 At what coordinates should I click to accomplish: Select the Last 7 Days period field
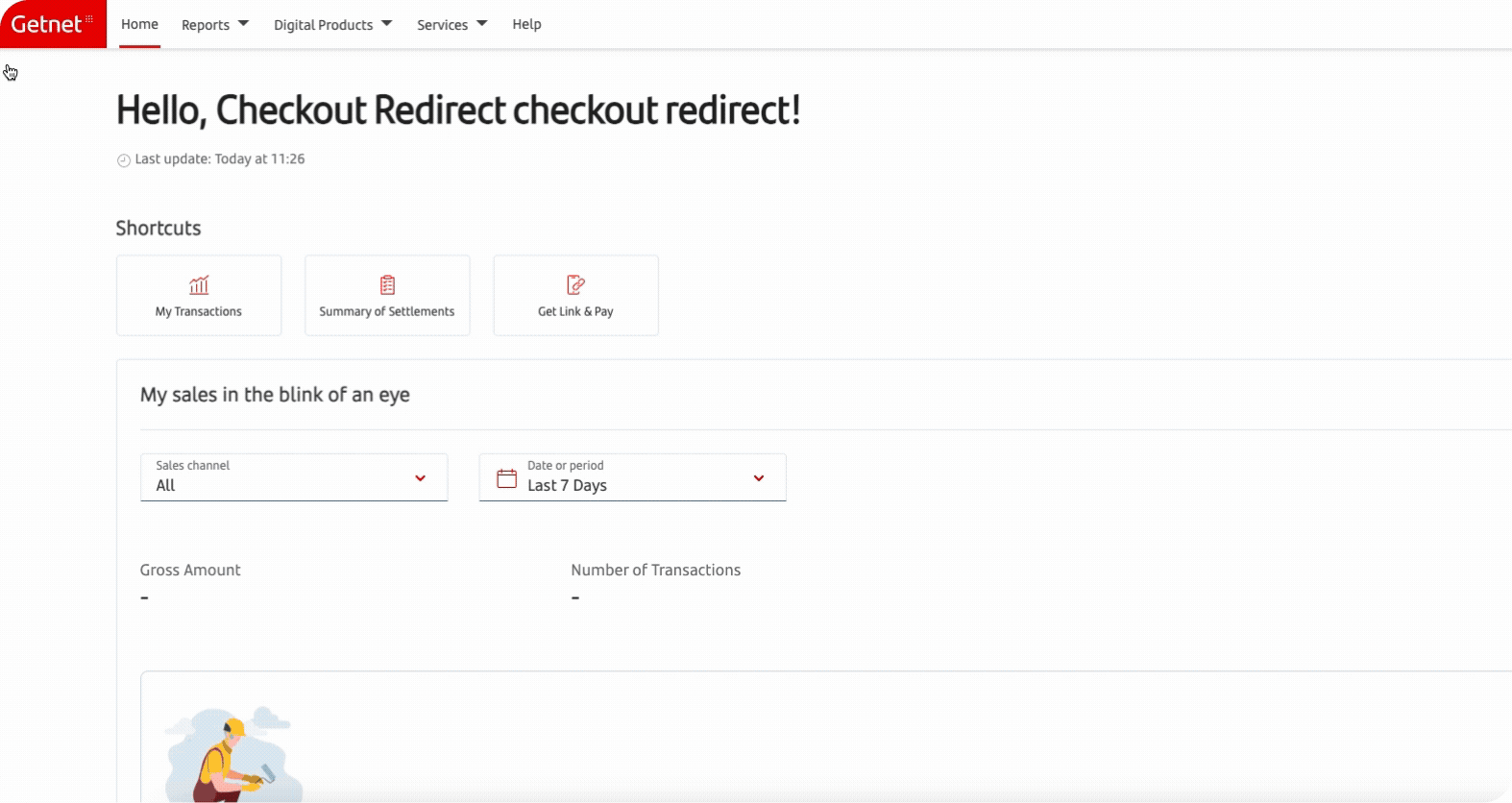[x=632, y=477]
